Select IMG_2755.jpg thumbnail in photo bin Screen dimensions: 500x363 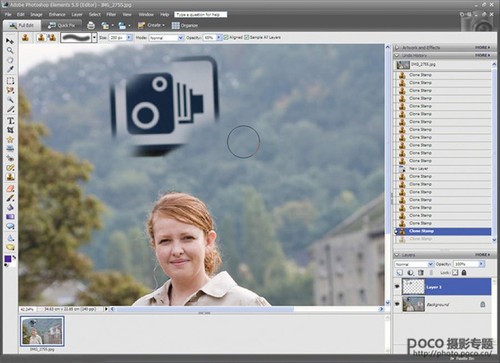tap(42, 331)
